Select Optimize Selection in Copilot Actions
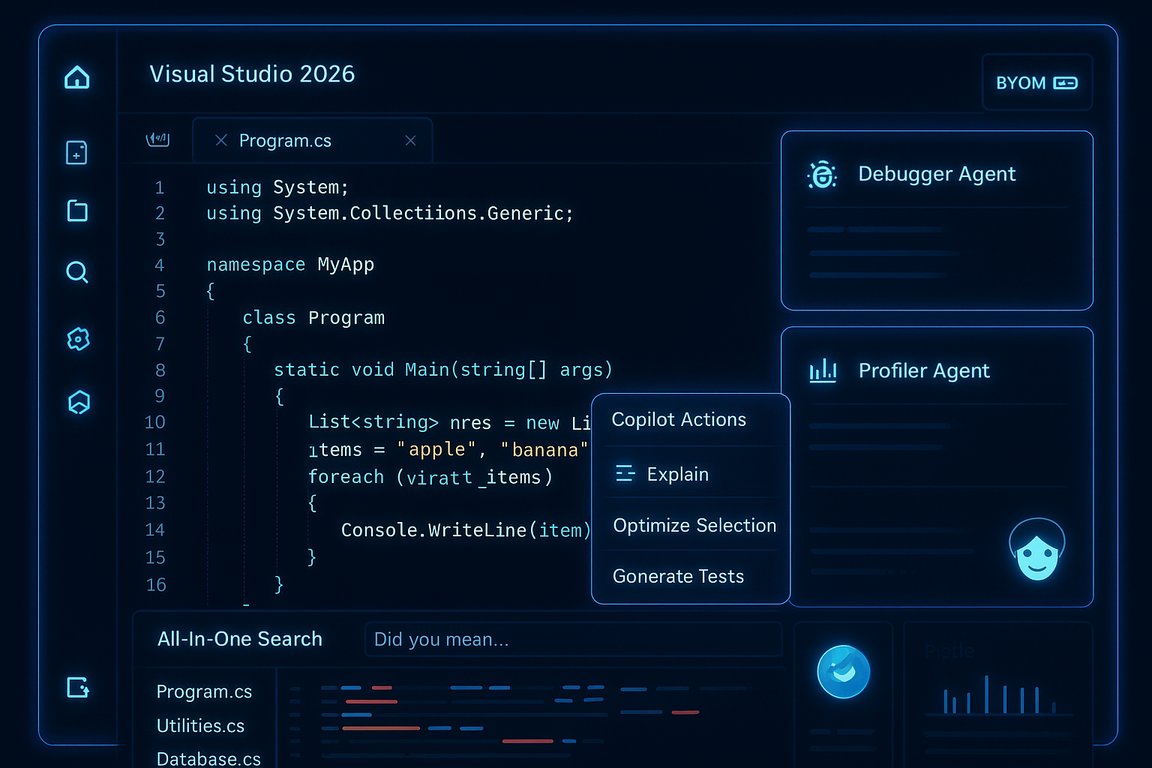 pos(694,525)
